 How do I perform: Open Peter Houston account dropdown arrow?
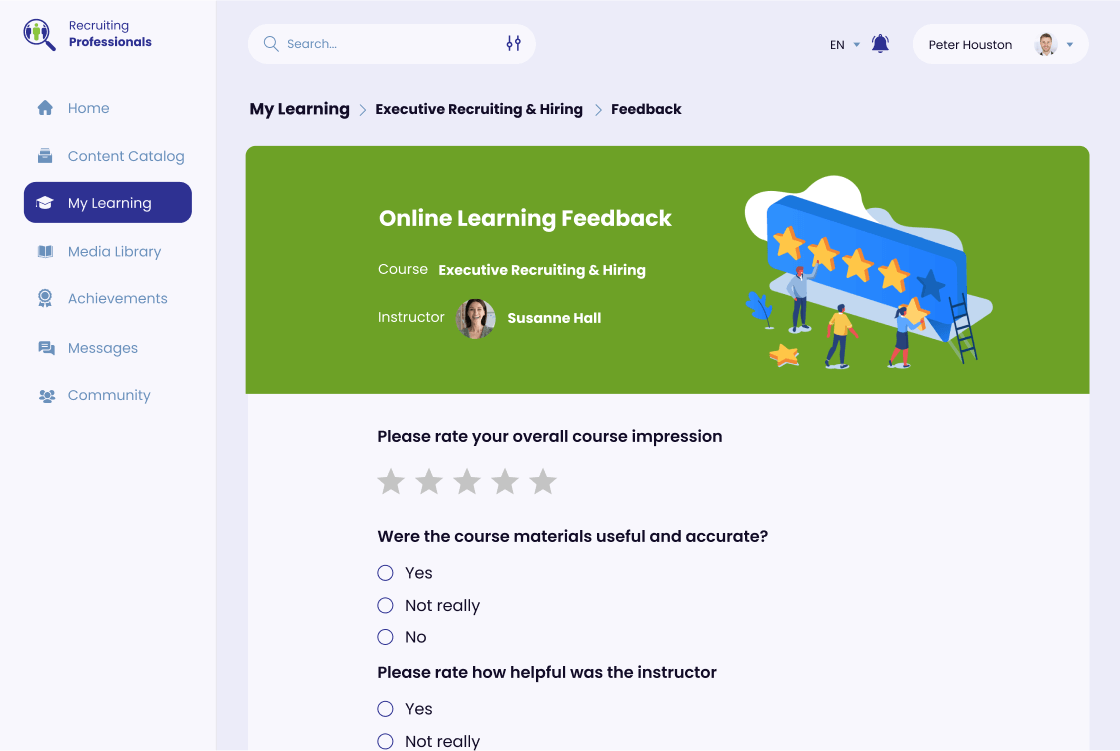click(x=1070, y=45)
